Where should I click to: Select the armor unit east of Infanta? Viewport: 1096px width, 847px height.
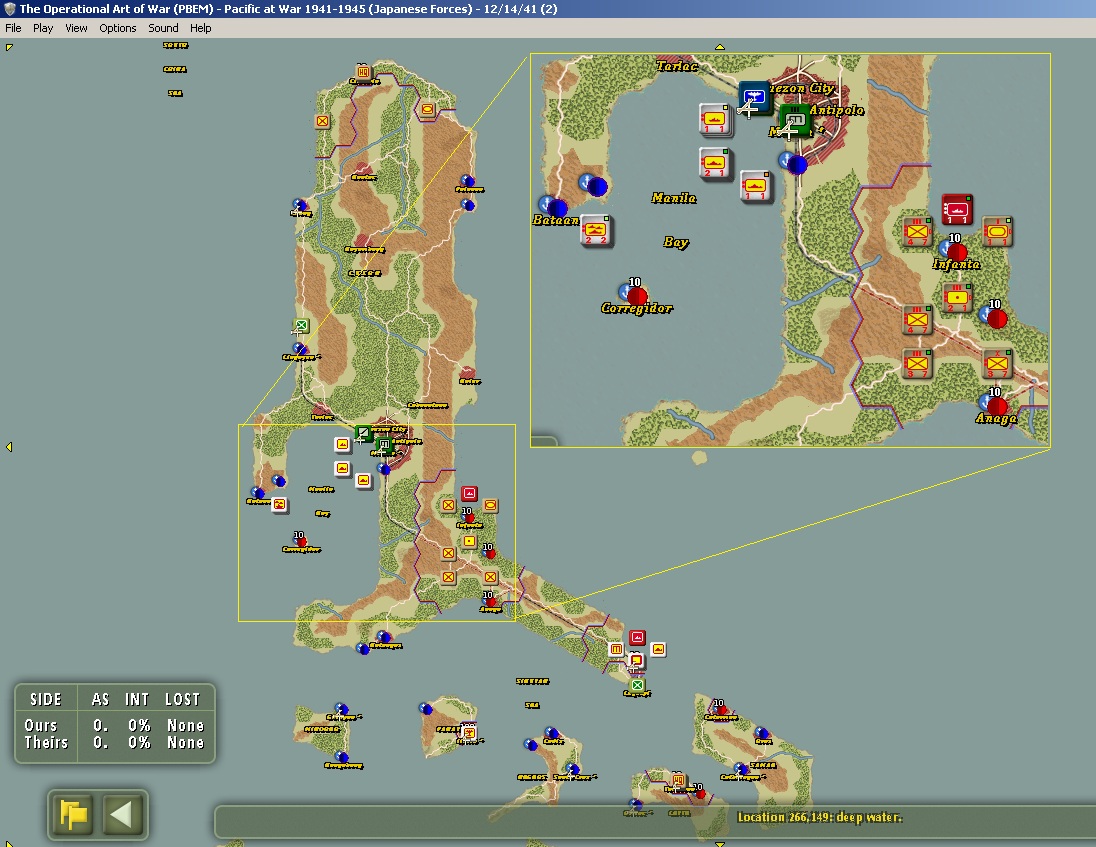997,231
